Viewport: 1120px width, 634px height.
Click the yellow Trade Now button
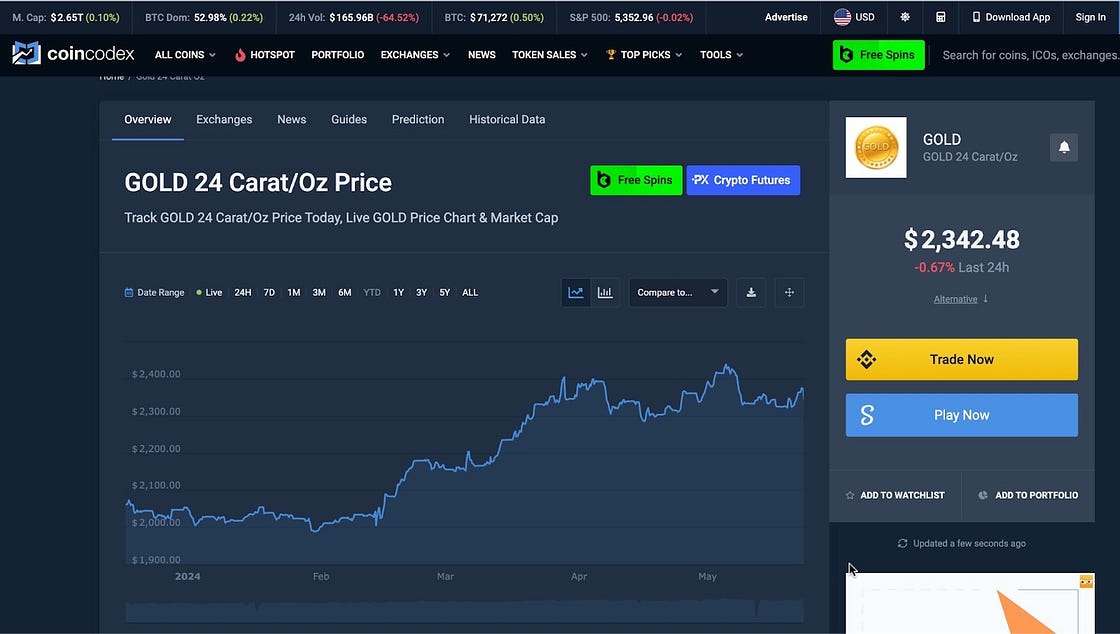961,360
